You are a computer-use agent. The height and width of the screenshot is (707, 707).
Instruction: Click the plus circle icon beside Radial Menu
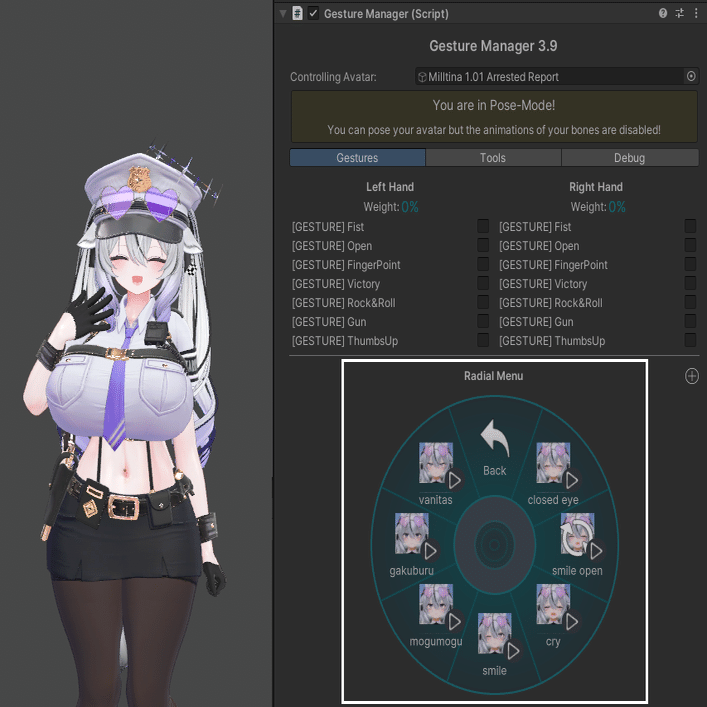pyautogui.click(x=692, y=376)
